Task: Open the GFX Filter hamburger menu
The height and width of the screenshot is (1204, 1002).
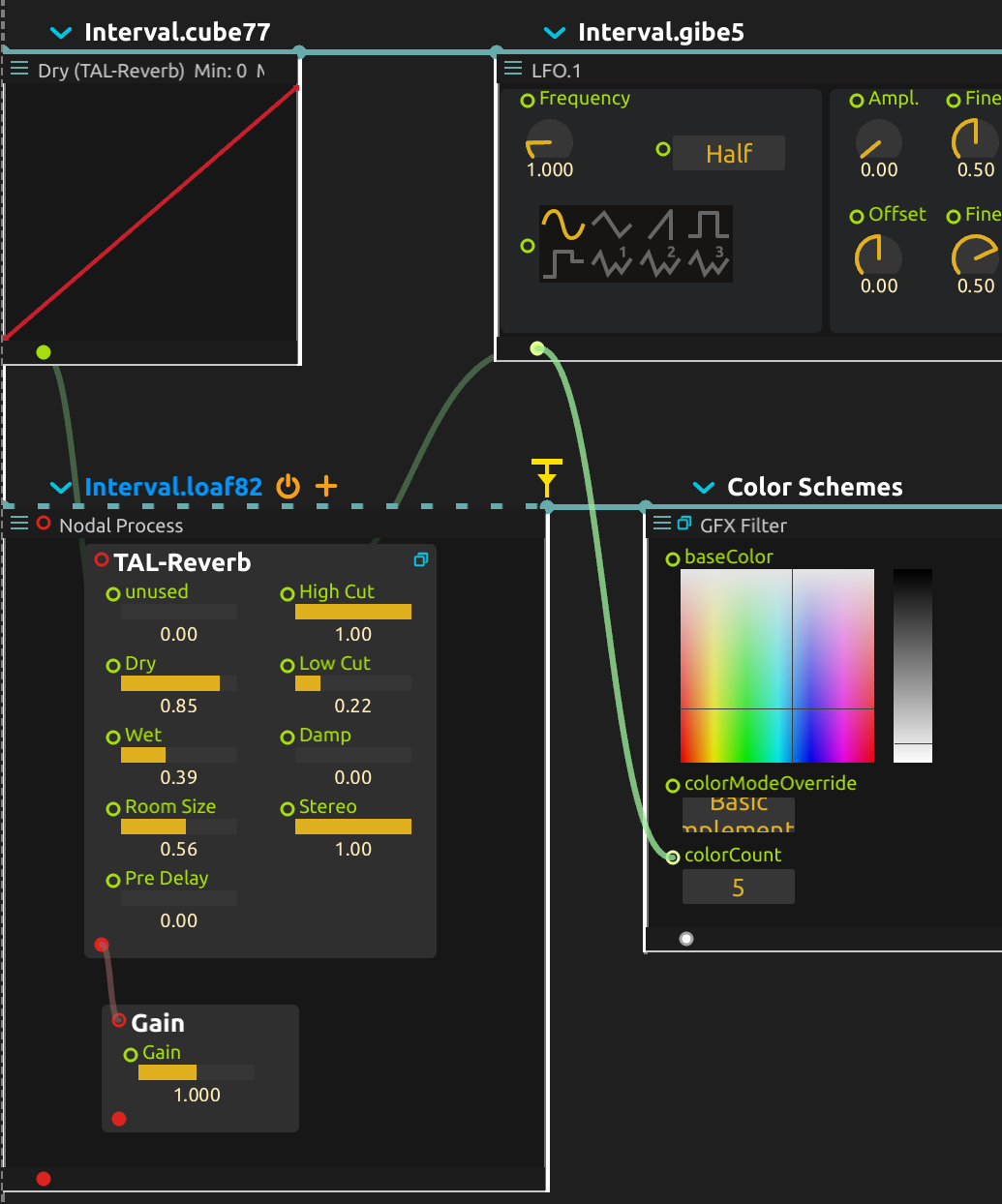Action: coord(662,525)
